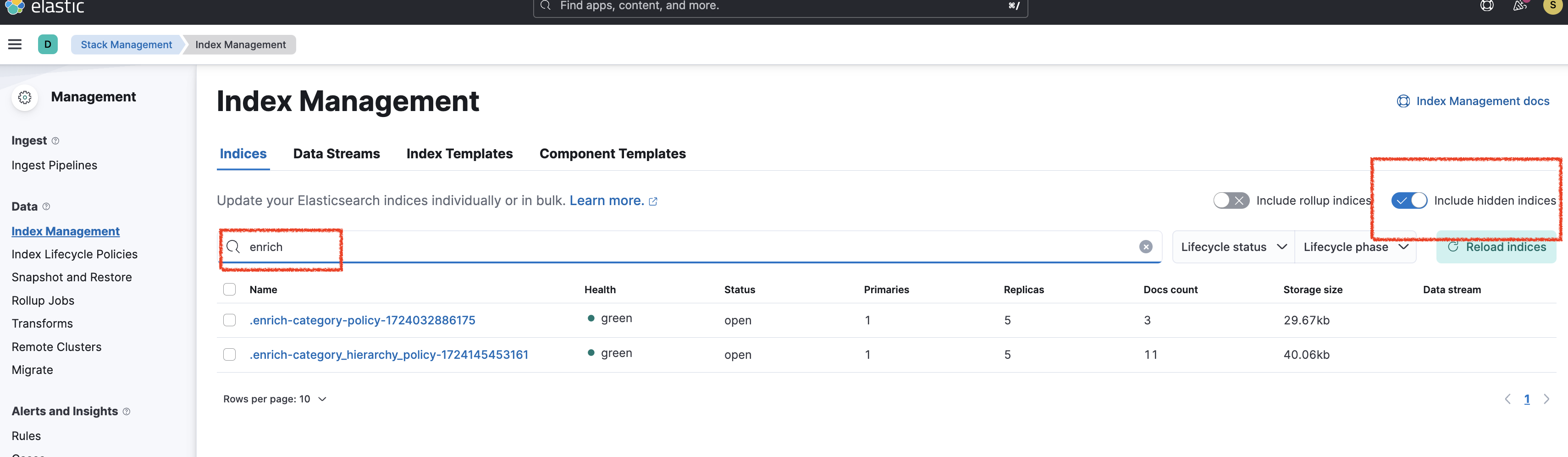Viewport: 1568px width, 457px height.
Task: Switch to Indices tab
Action: (243, 154)
